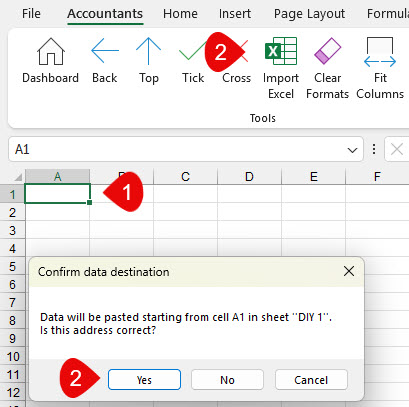Select column C header
409x407 pixels.
click(x=185, y=176)
